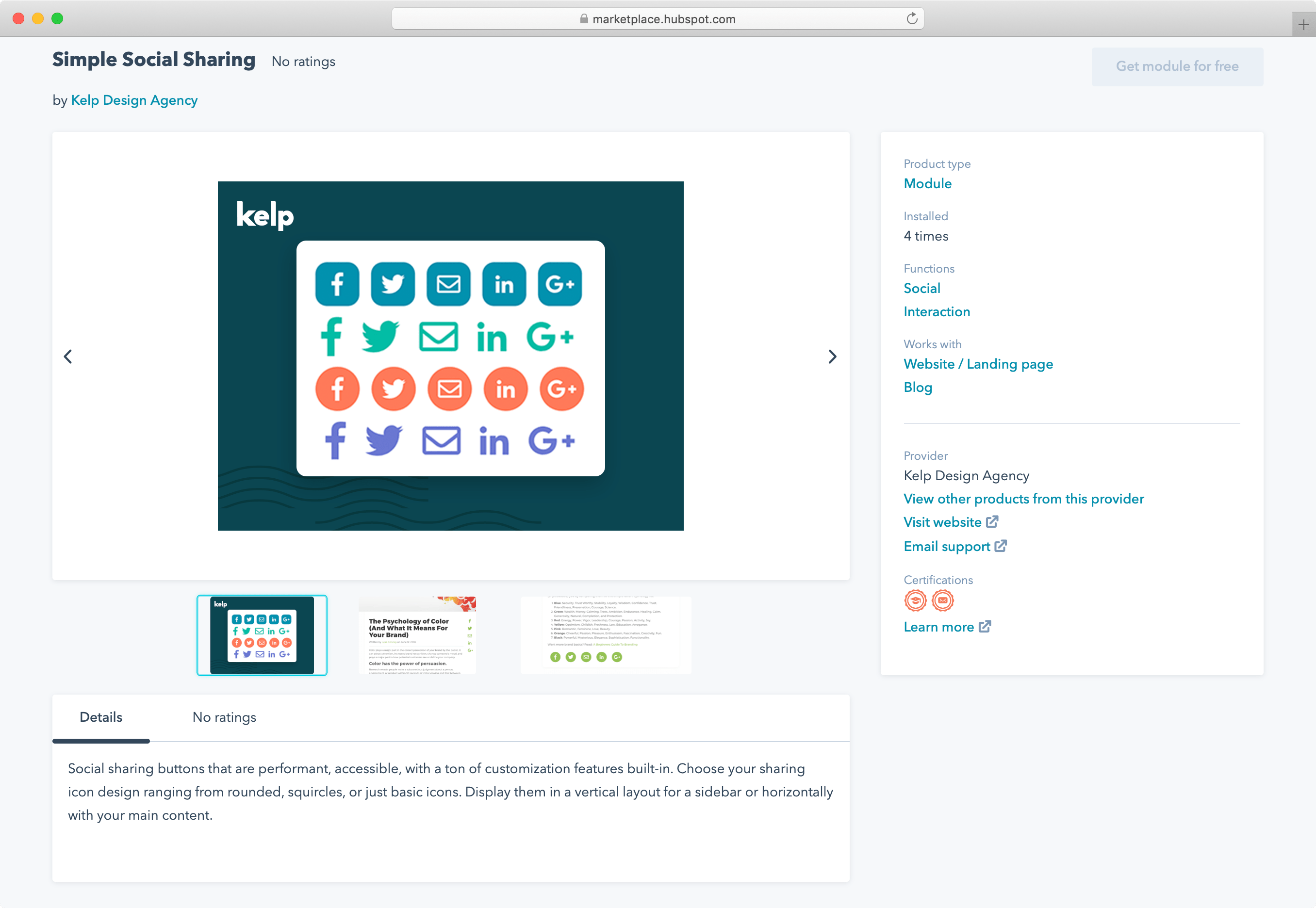Click the right arrow navigation button

point(832,356)
